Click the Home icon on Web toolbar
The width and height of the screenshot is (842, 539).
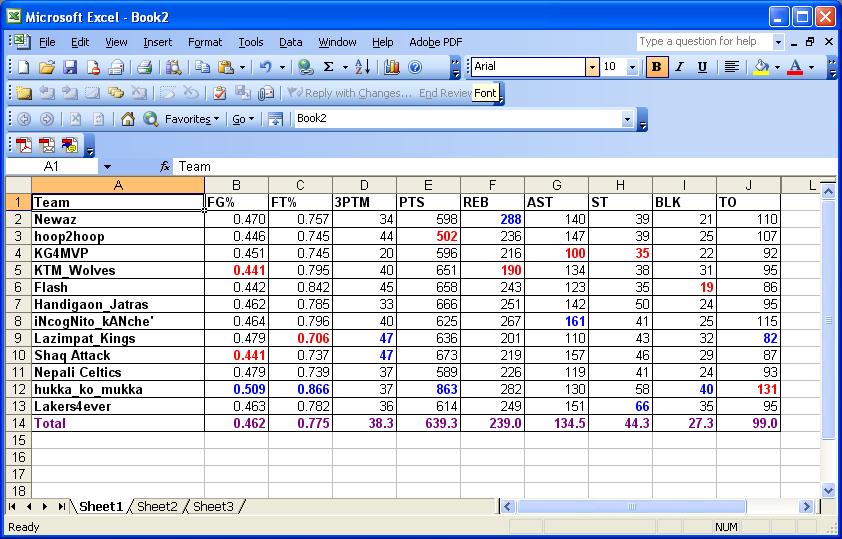click(x=127, y=119)
